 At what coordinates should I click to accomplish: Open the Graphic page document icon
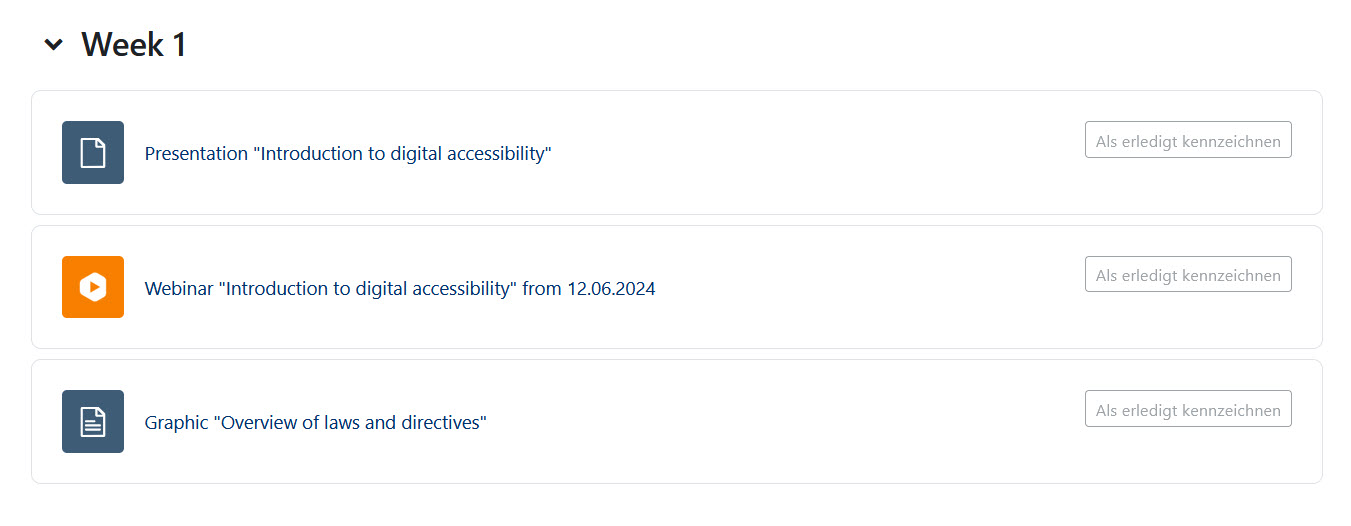click(93, 421)
